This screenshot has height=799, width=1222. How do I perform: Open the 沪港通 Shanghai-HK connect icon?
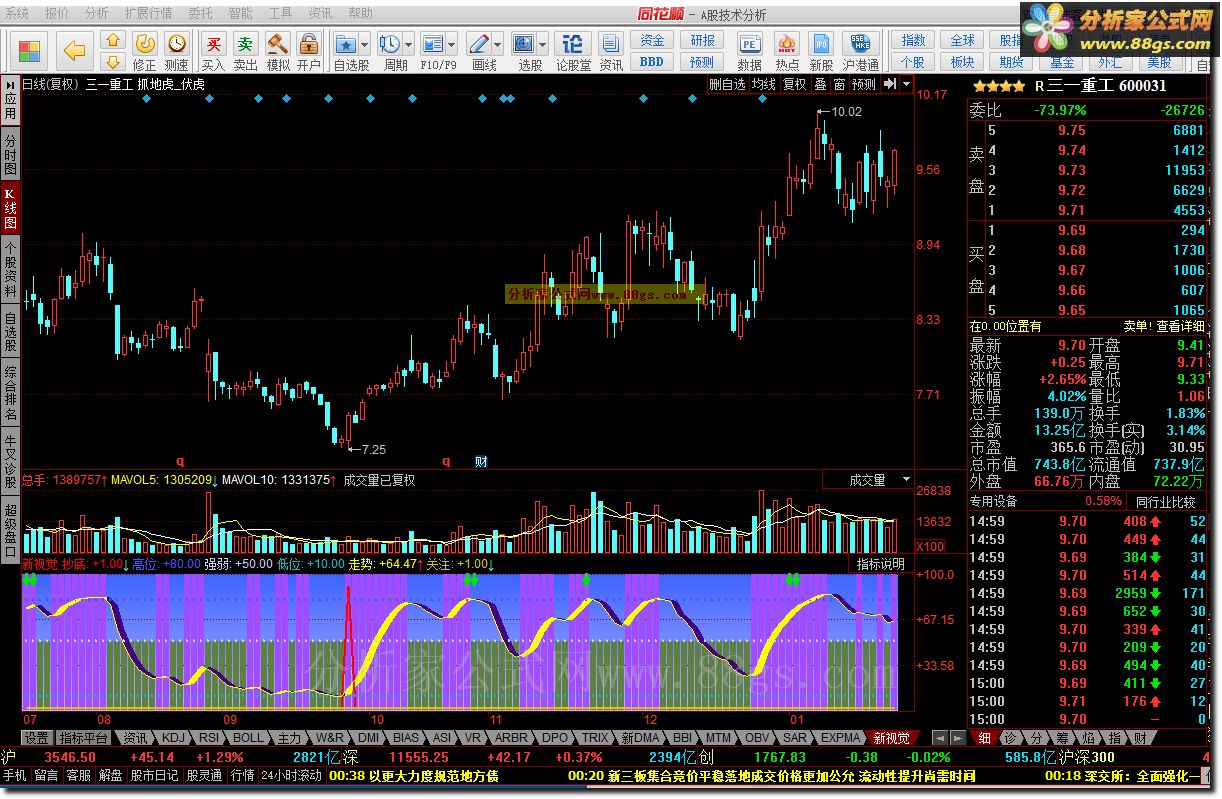coord(860,51)
